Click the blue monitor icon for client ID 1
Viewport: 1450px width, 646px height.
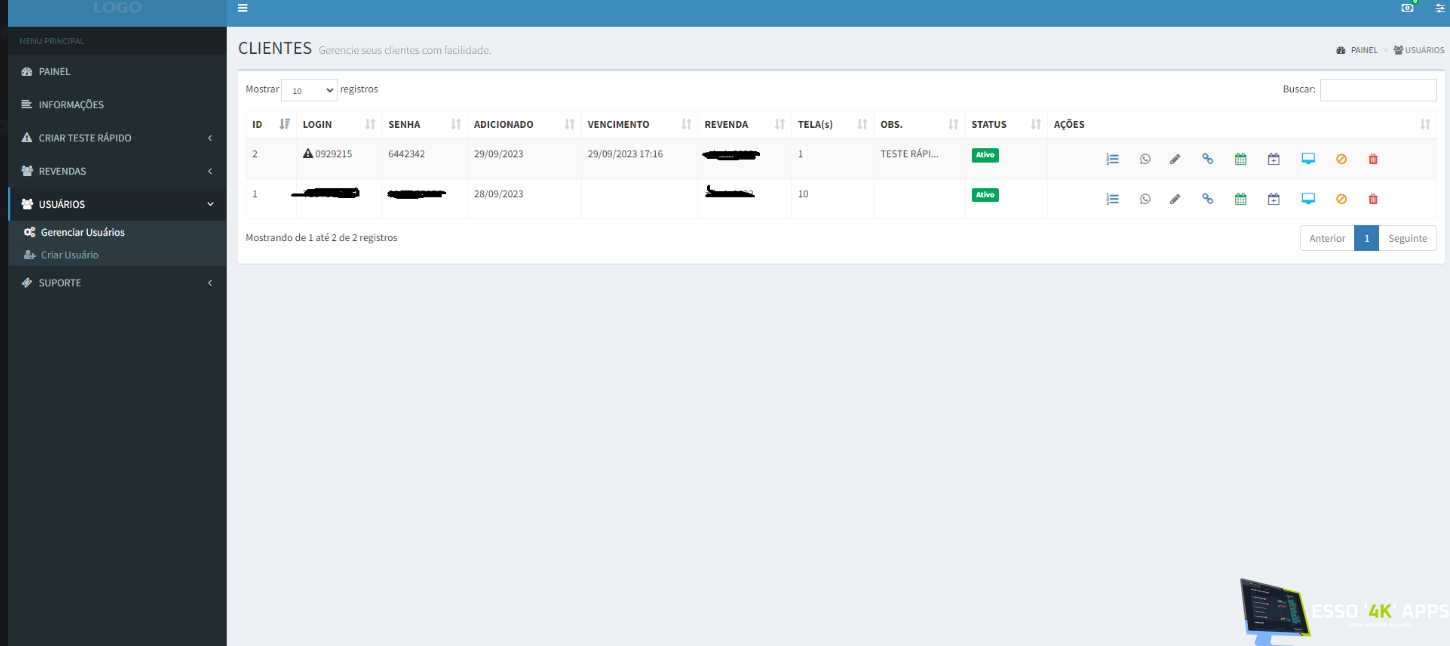[1307, 199]
